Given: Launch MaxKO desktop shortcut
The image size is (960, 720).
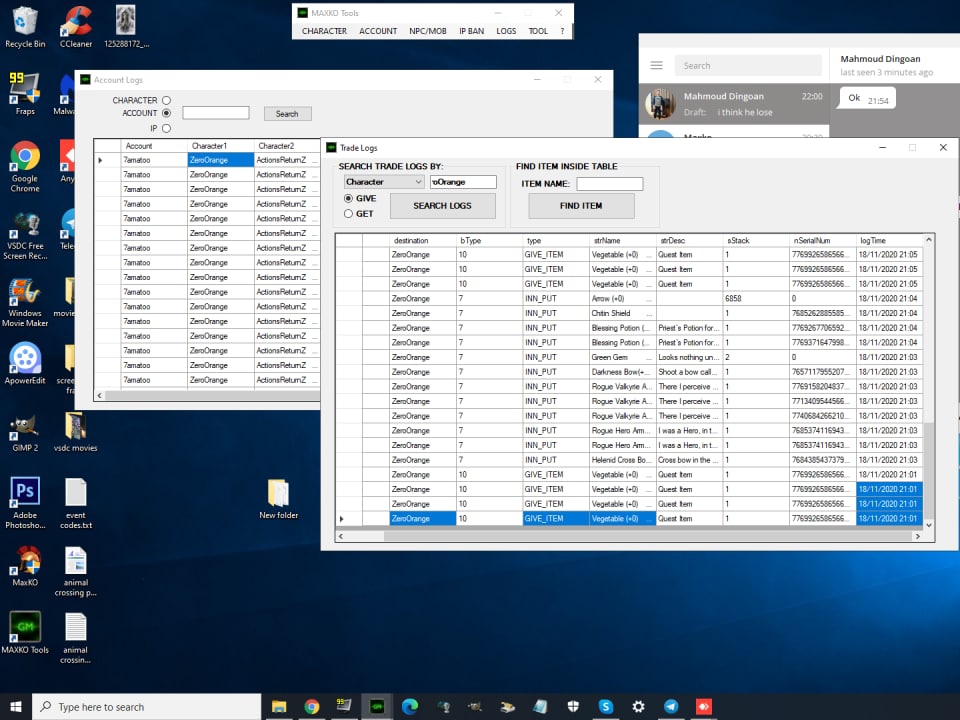Looking at the screenshot, I should tap(25, 565).
